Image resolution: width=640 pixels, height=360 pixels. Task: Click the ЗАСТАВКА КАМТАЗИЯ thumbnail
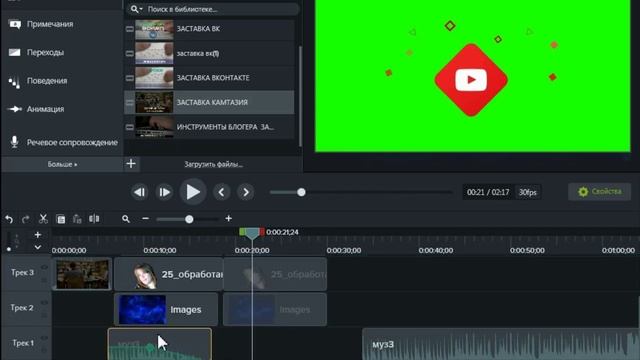pos(154,102)
